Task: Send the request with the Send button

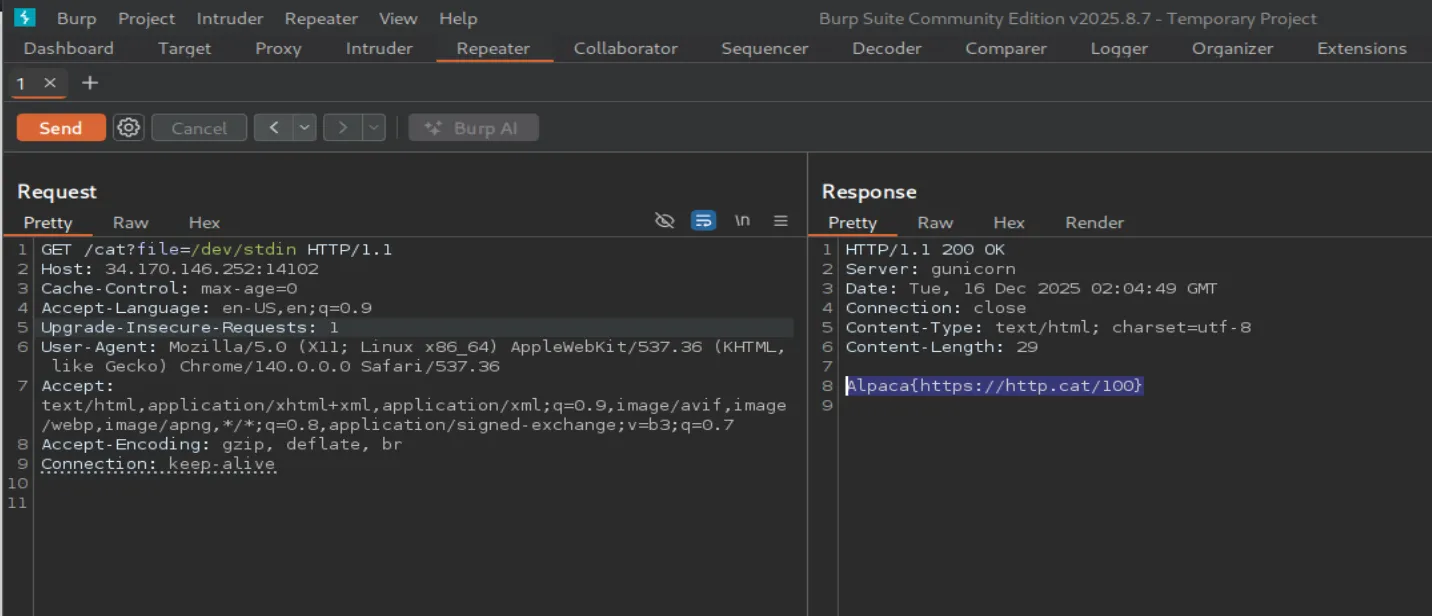Action: (61, 128)
